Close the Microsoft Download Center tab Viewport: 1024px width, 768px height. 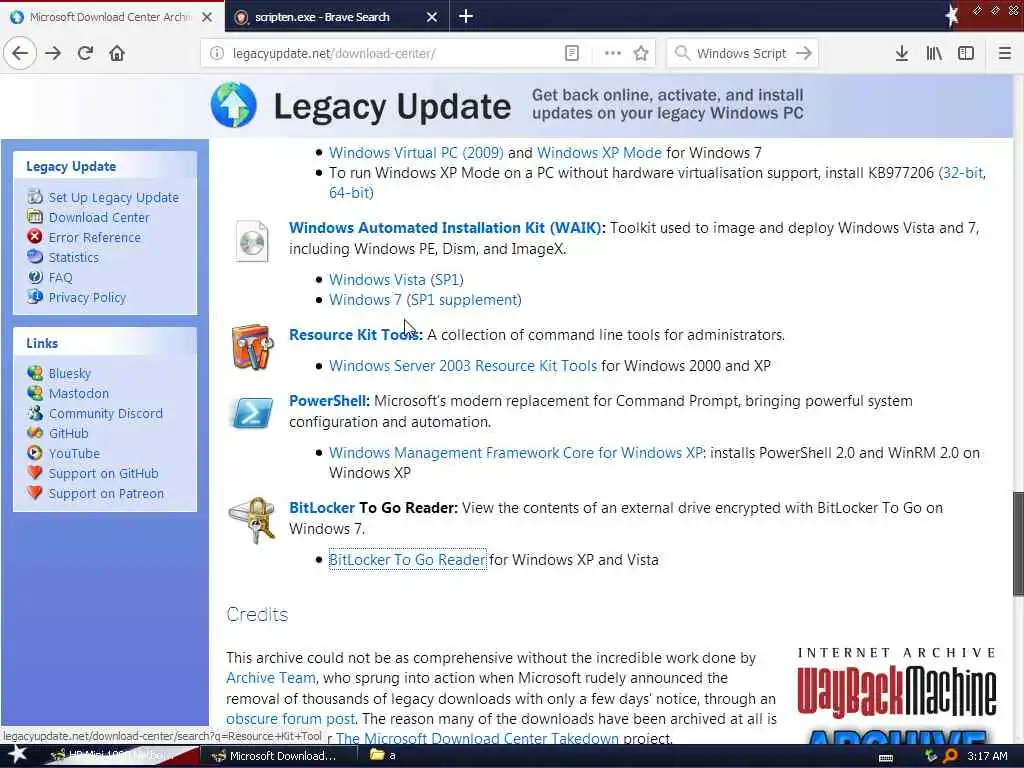point(207,17)
